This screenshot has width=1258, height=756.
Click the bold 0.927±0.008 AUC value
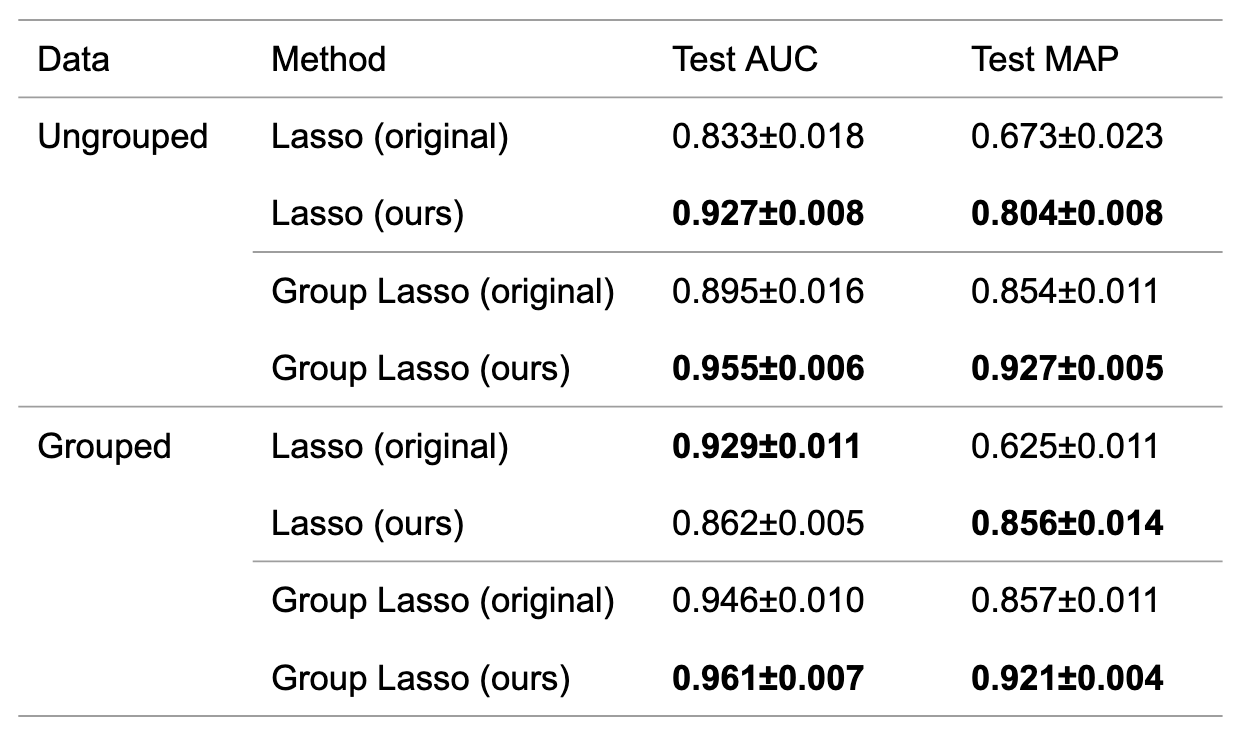coord(768,214)
